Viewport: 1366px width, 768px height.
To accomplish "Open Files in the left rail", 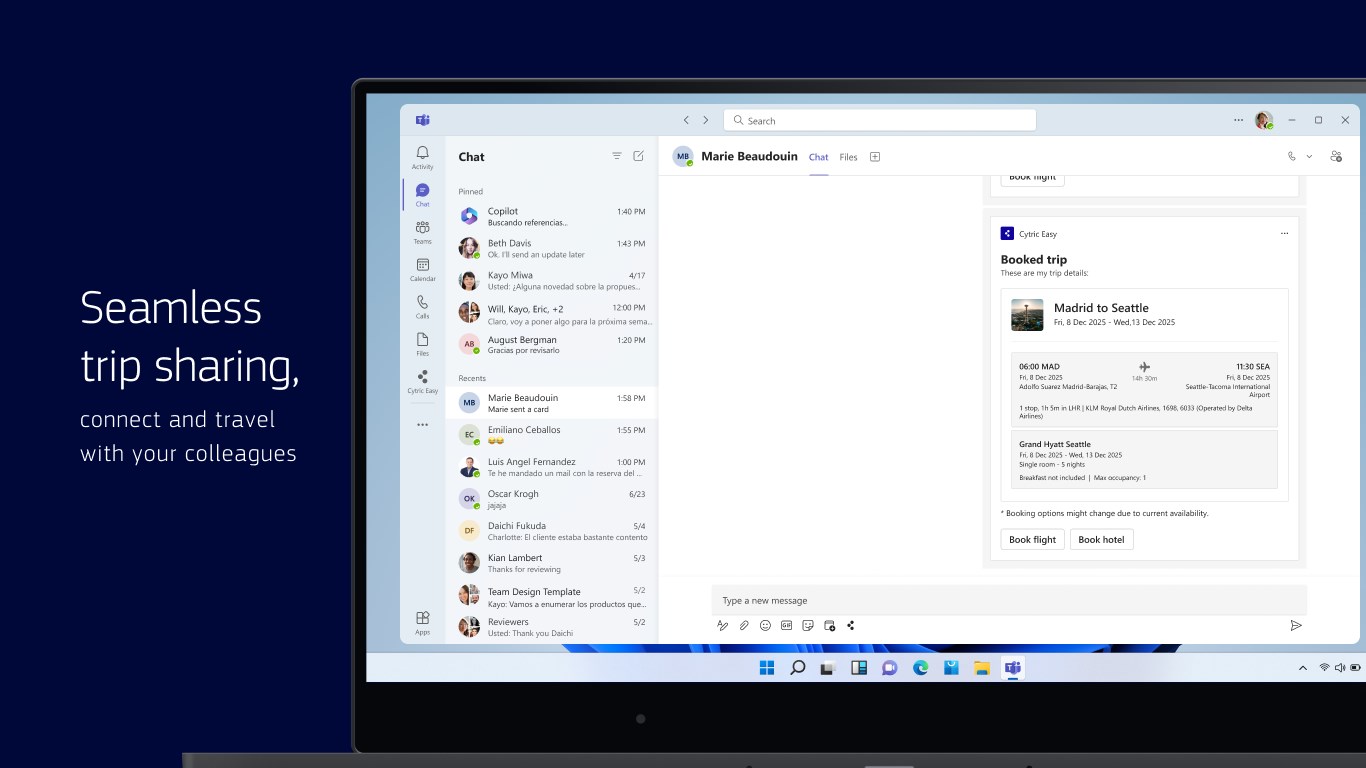I will (422, 344).
